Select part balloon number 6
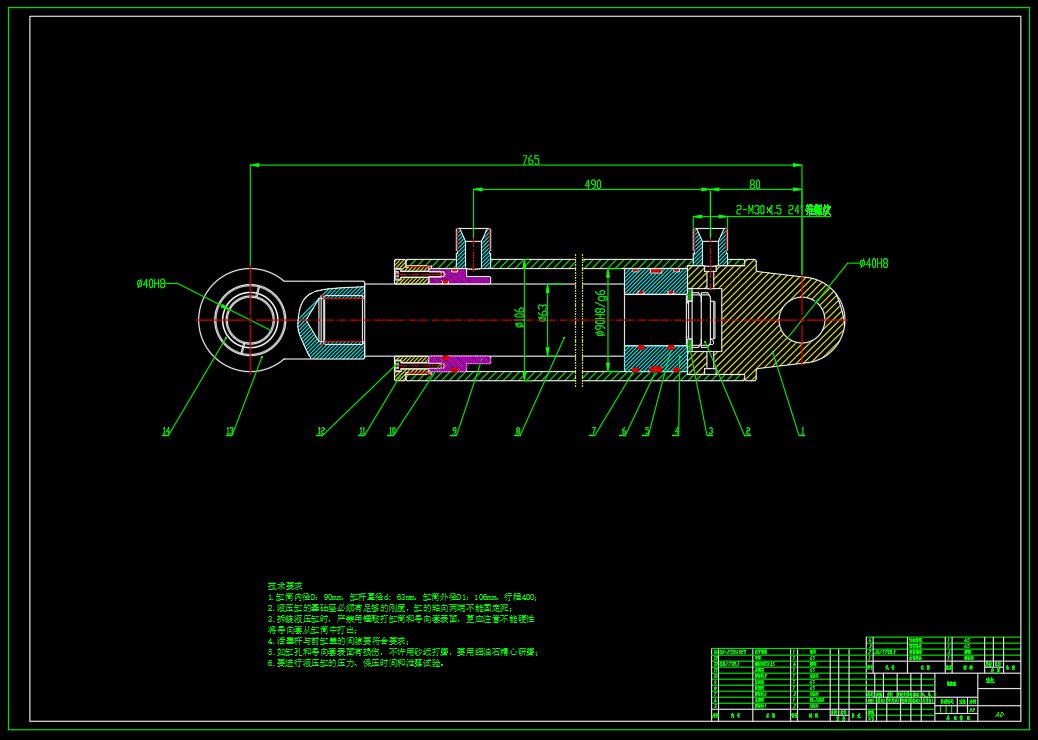The image size is (1038, 740). pyautogui.click(x=624, y=432)
